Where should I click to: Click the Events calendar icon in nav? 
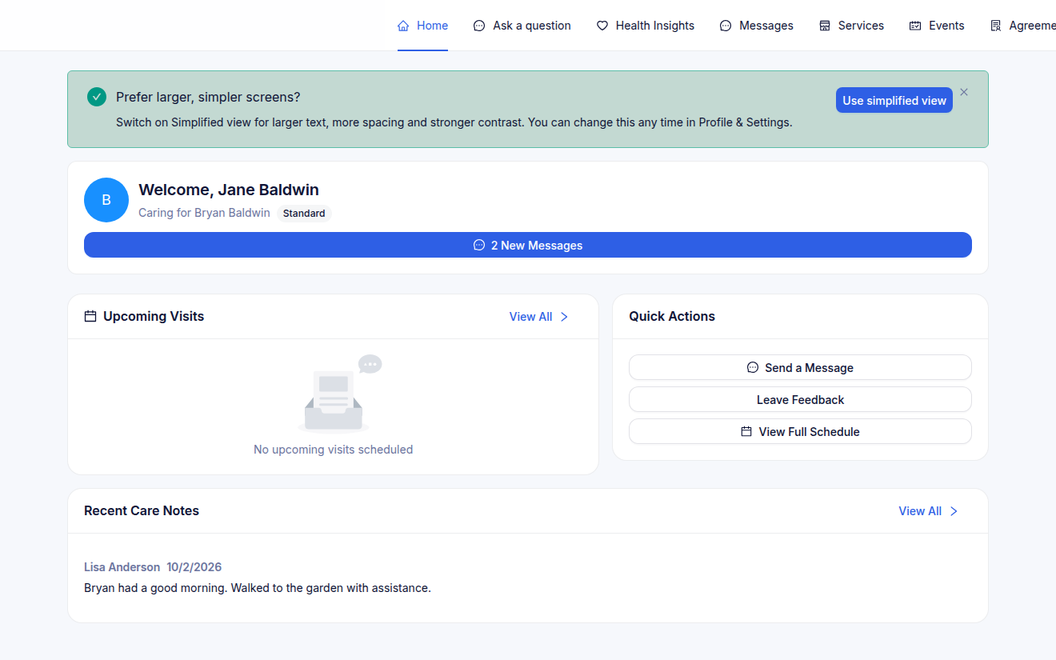pos(915,26)
